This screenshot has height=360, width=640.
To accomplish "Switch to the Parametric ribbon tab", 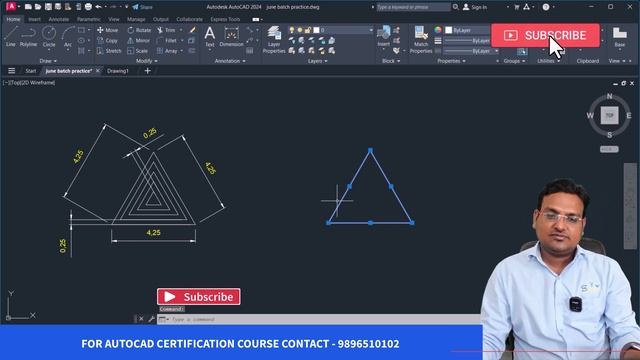I will point(89,19).
